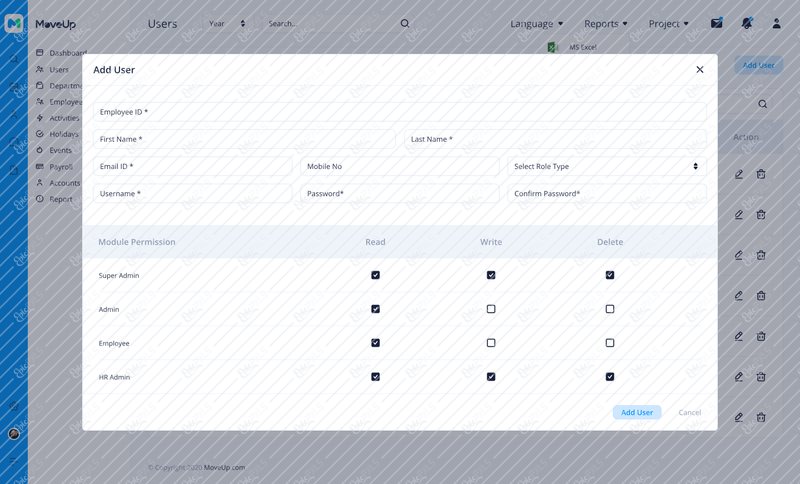Open Payroll in the sidebar menu
Image resolution: width=800 pixels, height=484 pixels.
pyautogui.click(x=55, y=167)
